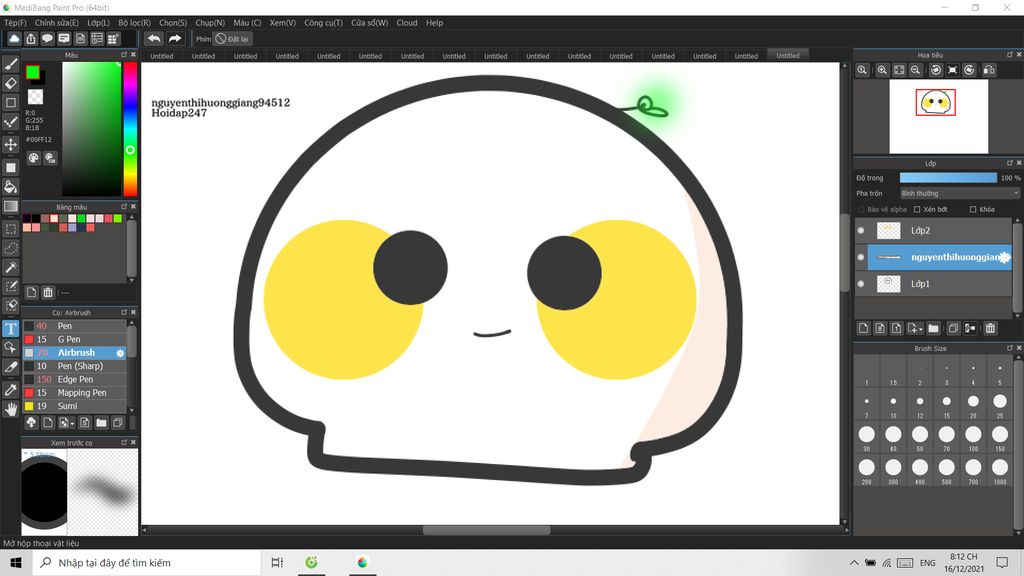Screen dimensions: 1024x576
Task: Enable the Khóa lock checkbox
Action: click(973, 210)
